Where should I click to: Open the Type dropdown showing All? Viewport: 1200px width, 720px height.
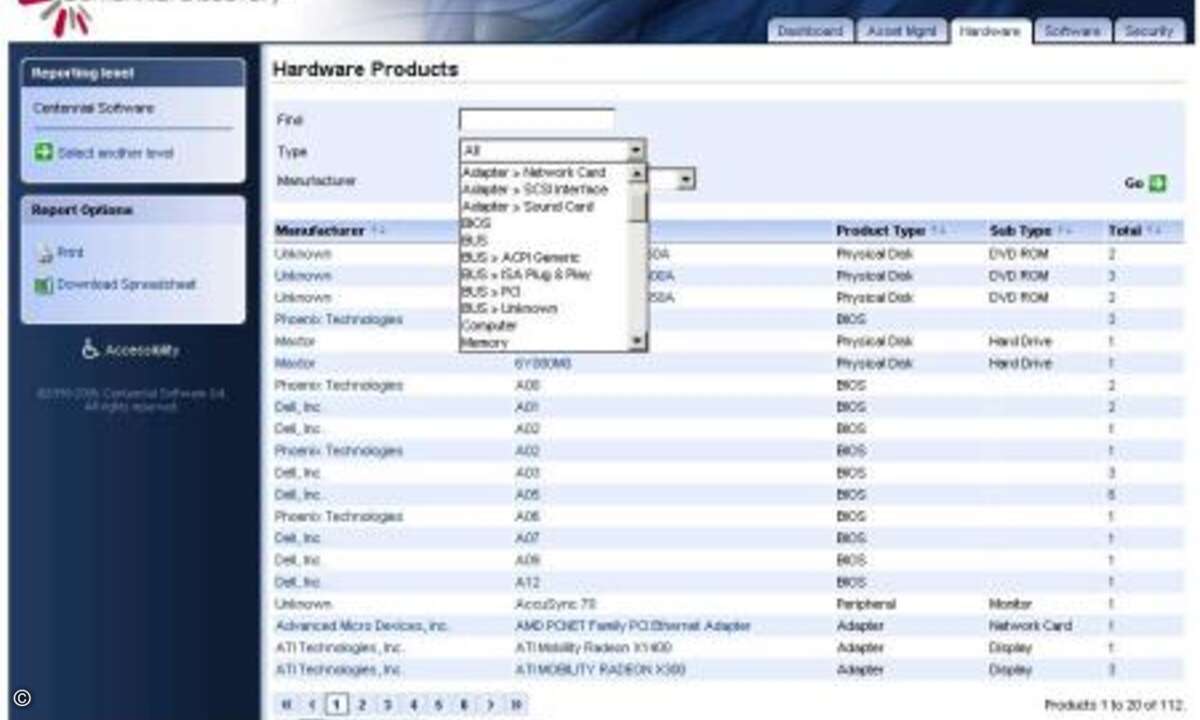[552, 150]
